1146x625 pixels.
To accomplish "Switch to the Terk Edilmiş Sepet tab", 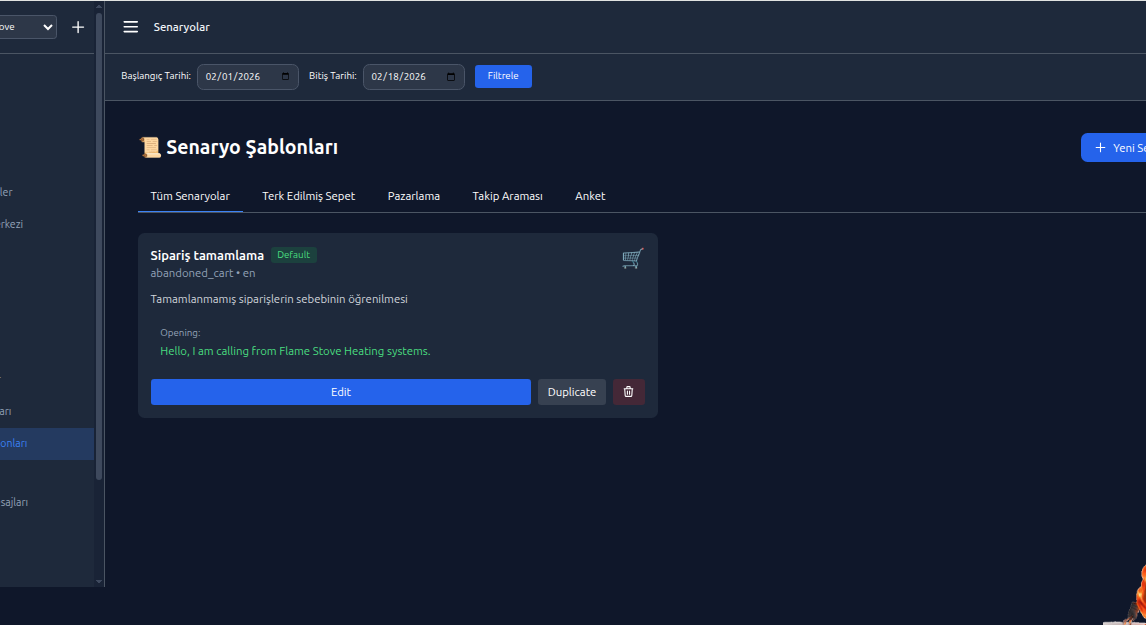I will 308,196.
